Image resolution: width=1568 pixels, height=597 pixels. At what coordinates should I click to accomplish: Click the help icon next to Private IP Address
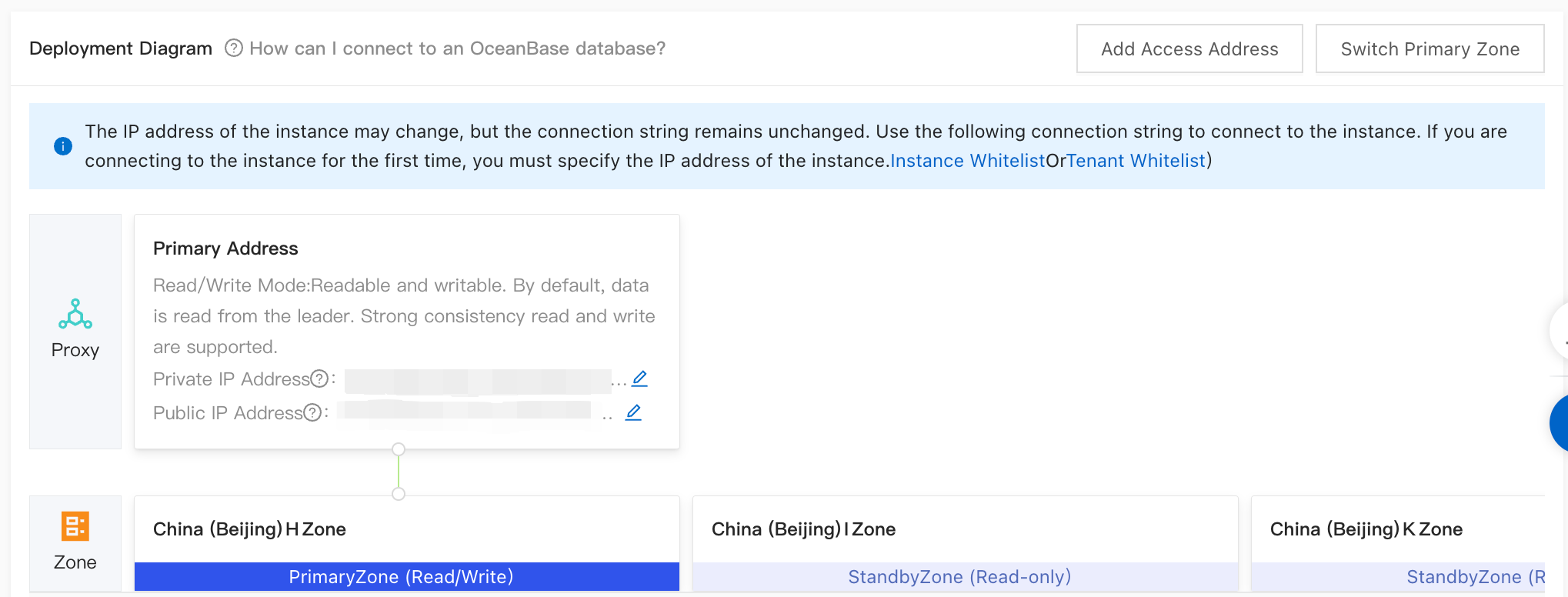tap(319, 379)
